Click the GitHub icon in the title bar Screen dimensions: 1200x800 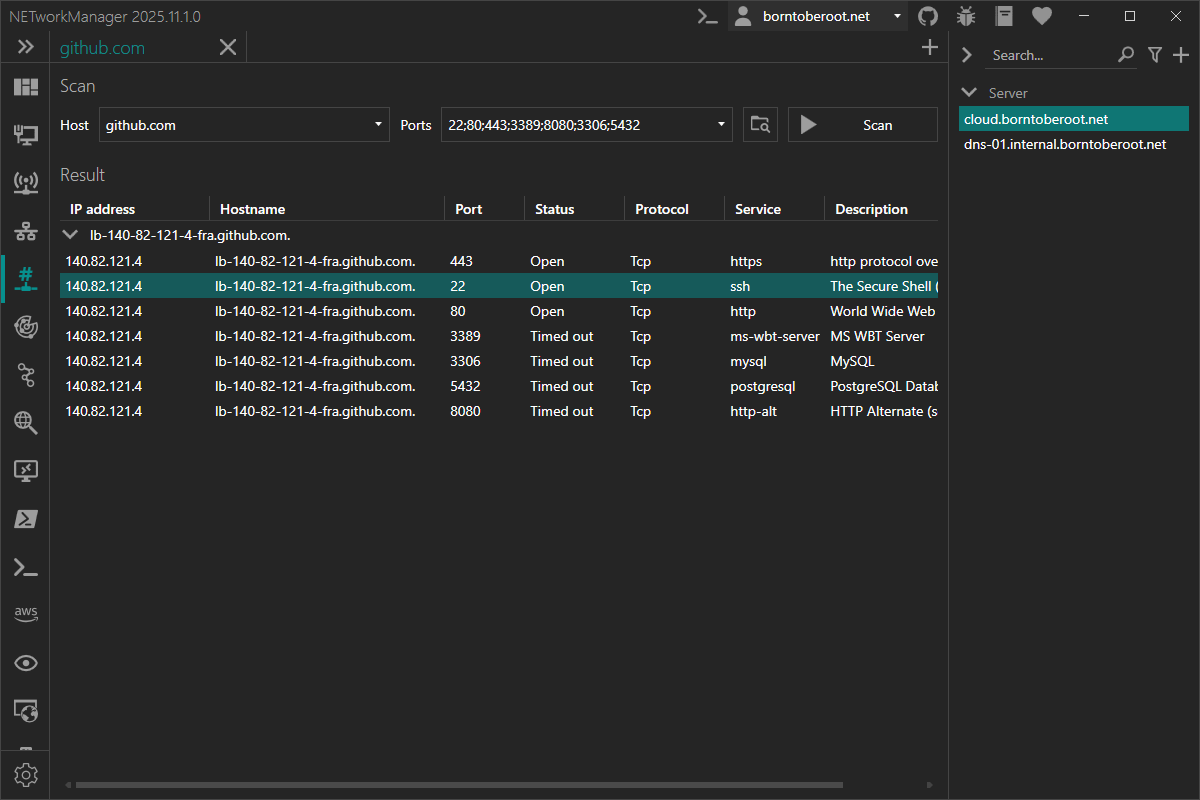tap(927, 16)
